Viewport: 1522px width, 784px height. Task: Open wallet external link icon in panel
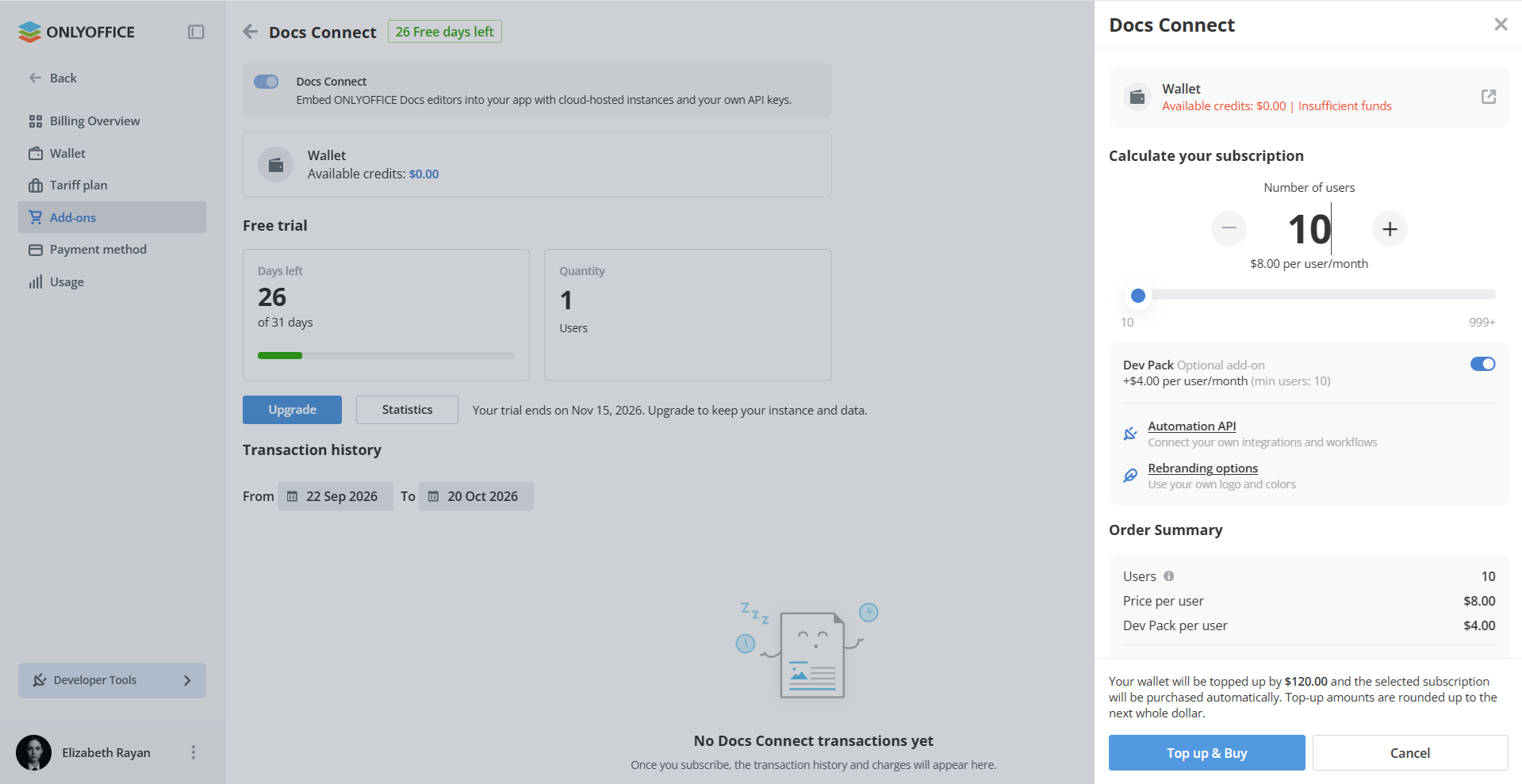coord(1489,97)
